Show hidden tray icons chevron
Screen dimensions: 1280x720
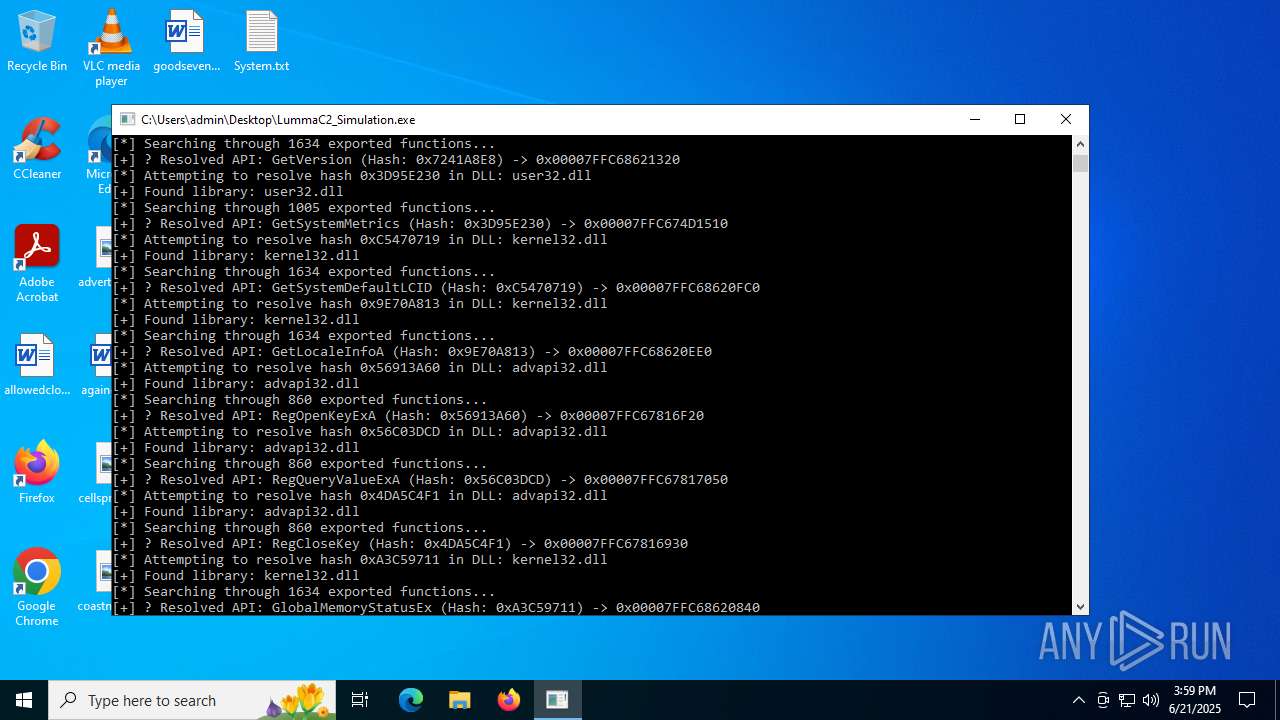coord(1078,700)
